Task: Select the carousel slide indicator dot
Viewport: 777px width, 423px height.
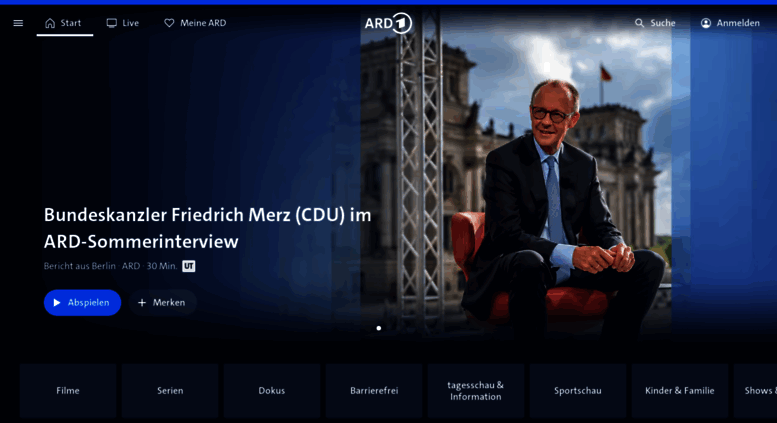Action: (379, 328)
